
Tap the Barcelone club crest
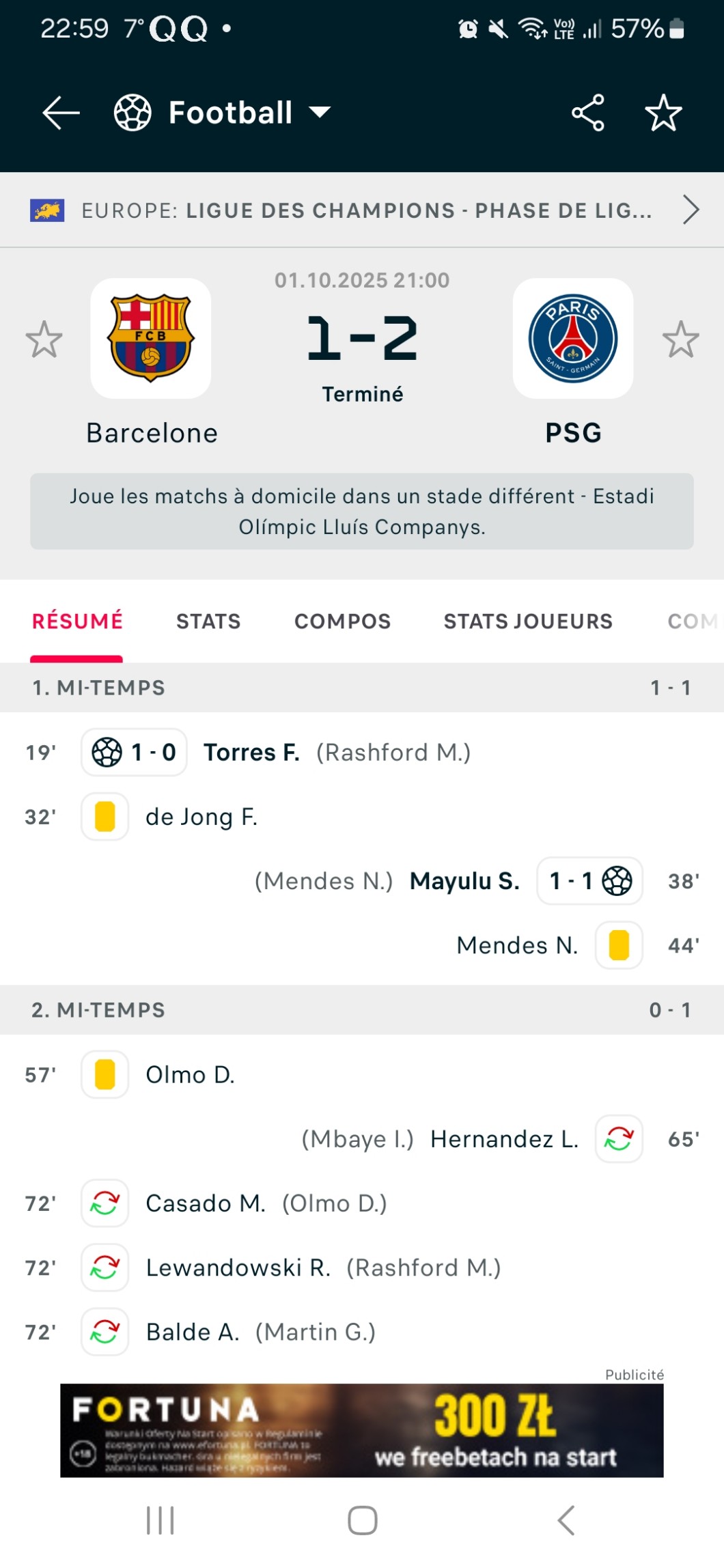(151, 338)
